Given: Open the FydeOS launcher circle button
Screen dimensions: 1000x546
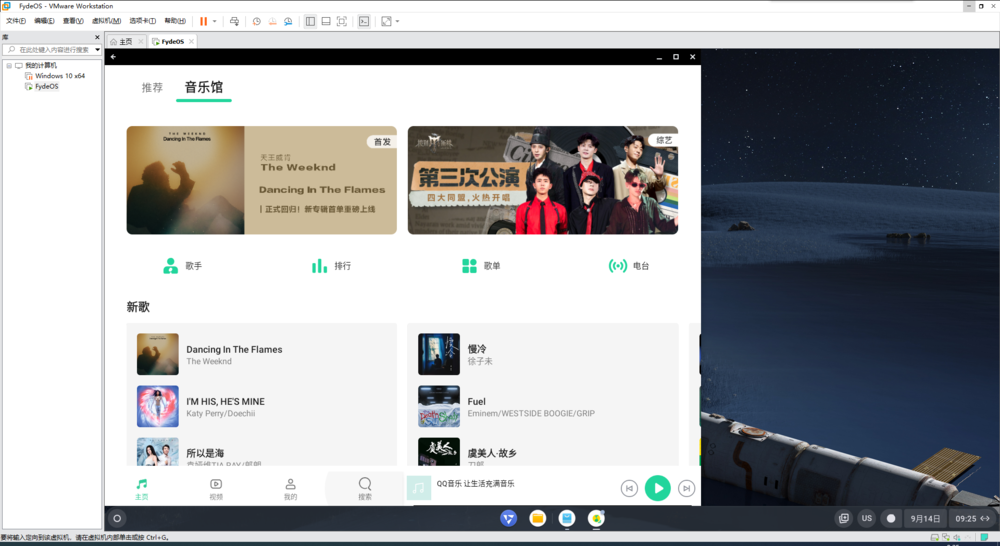Looking at the screenshot, I should 117,519.
